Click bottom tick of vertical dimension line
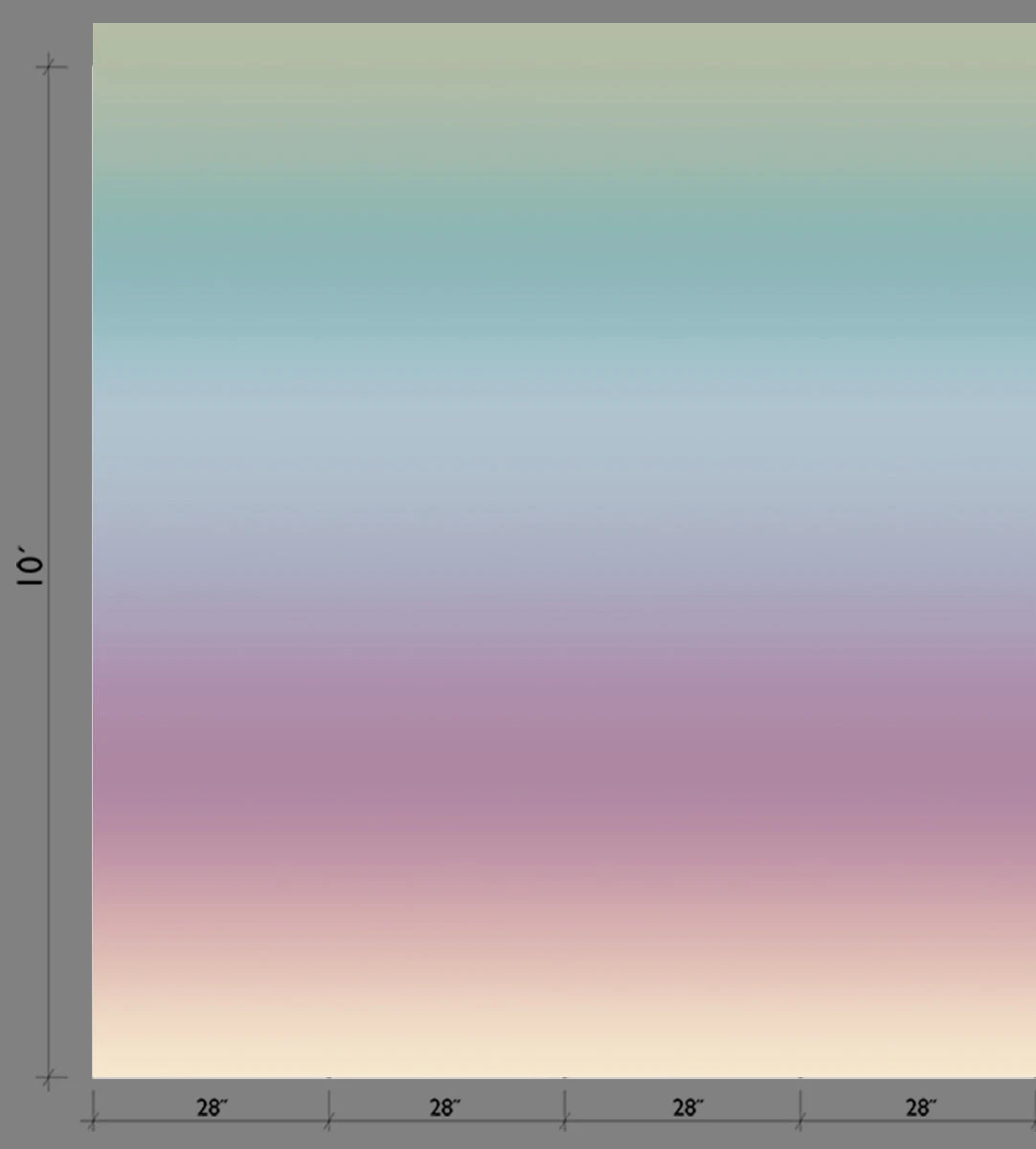 tap(51, 1078)
